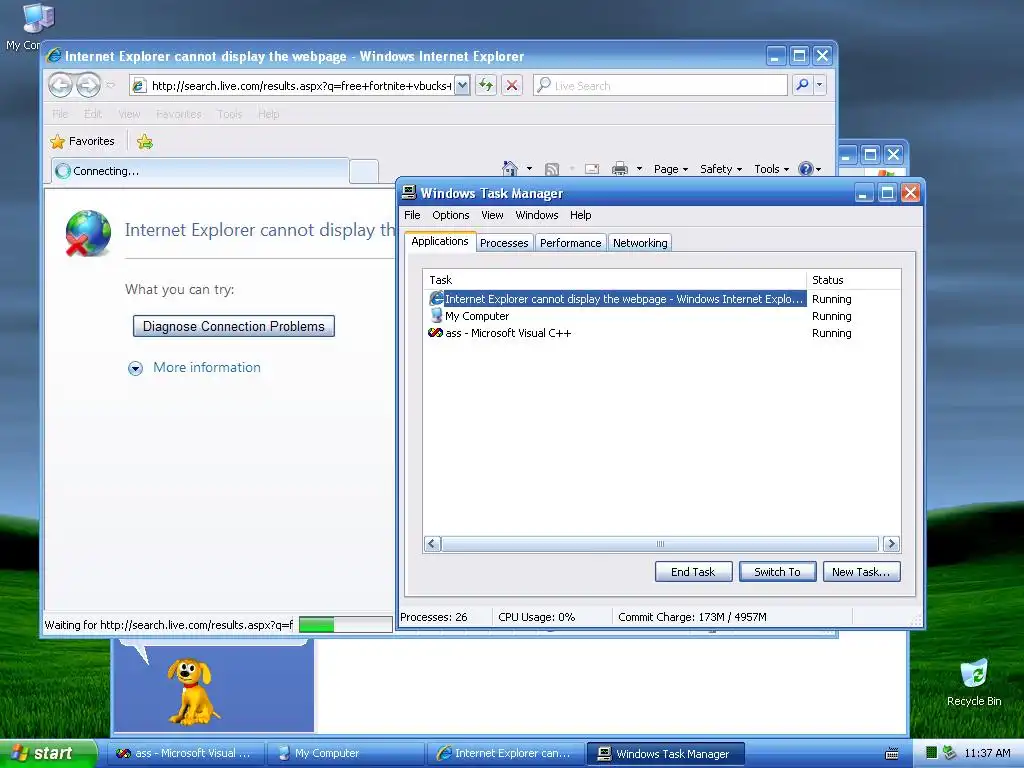Click the IE page loading progress bar
Viewport: 1024px width, 768px height.
(345, 625)
